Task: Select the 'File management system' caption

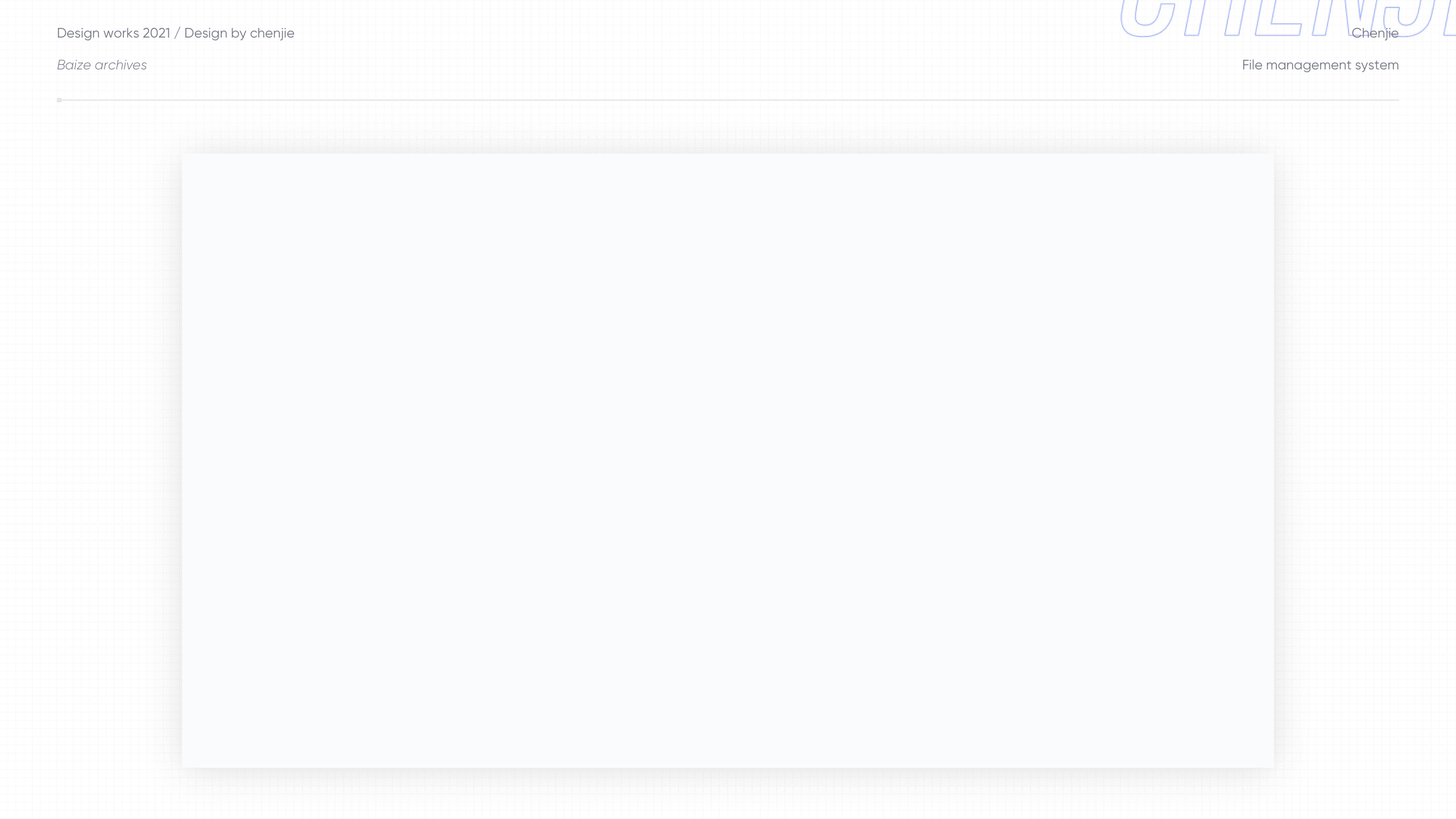Action: (x=1321, y=65)
